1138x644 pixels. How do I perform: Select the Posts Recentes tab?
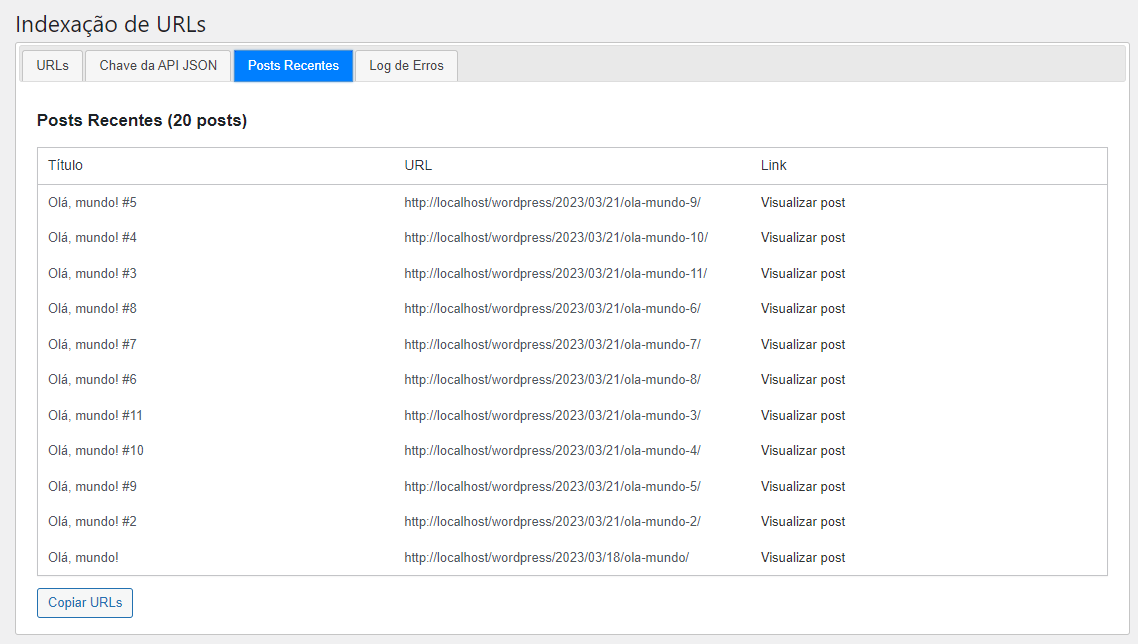[293, 65]
